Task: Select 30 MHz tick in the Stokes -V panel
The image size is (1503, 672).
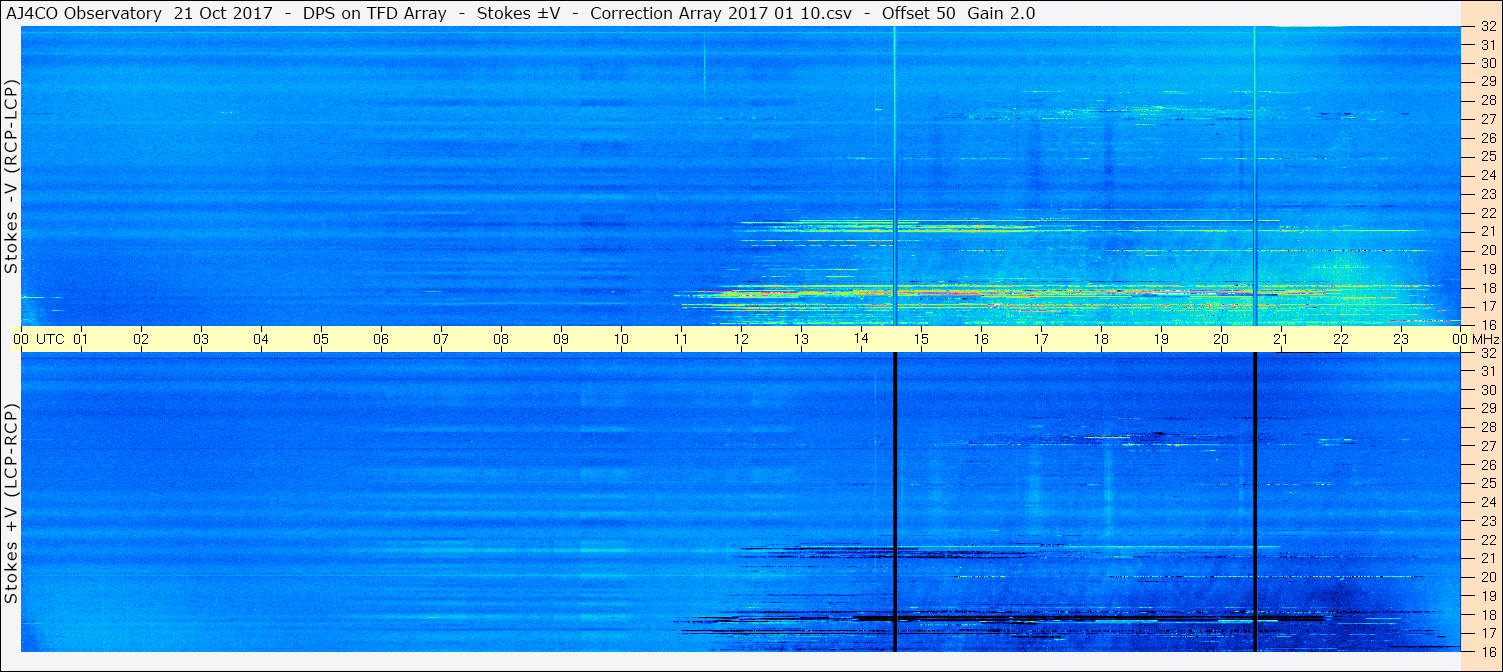Action: (x=1488, y=62)
